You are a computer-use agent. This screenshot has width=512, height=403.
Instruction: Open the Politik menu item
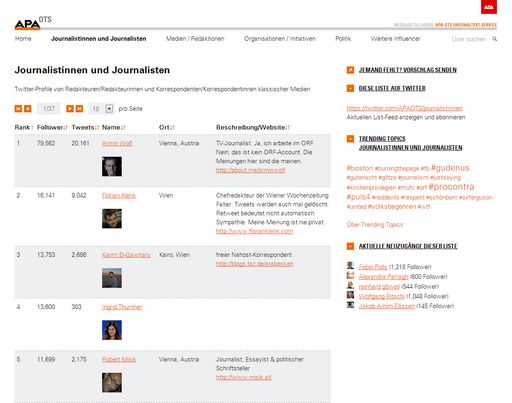(x=343, y=39)
